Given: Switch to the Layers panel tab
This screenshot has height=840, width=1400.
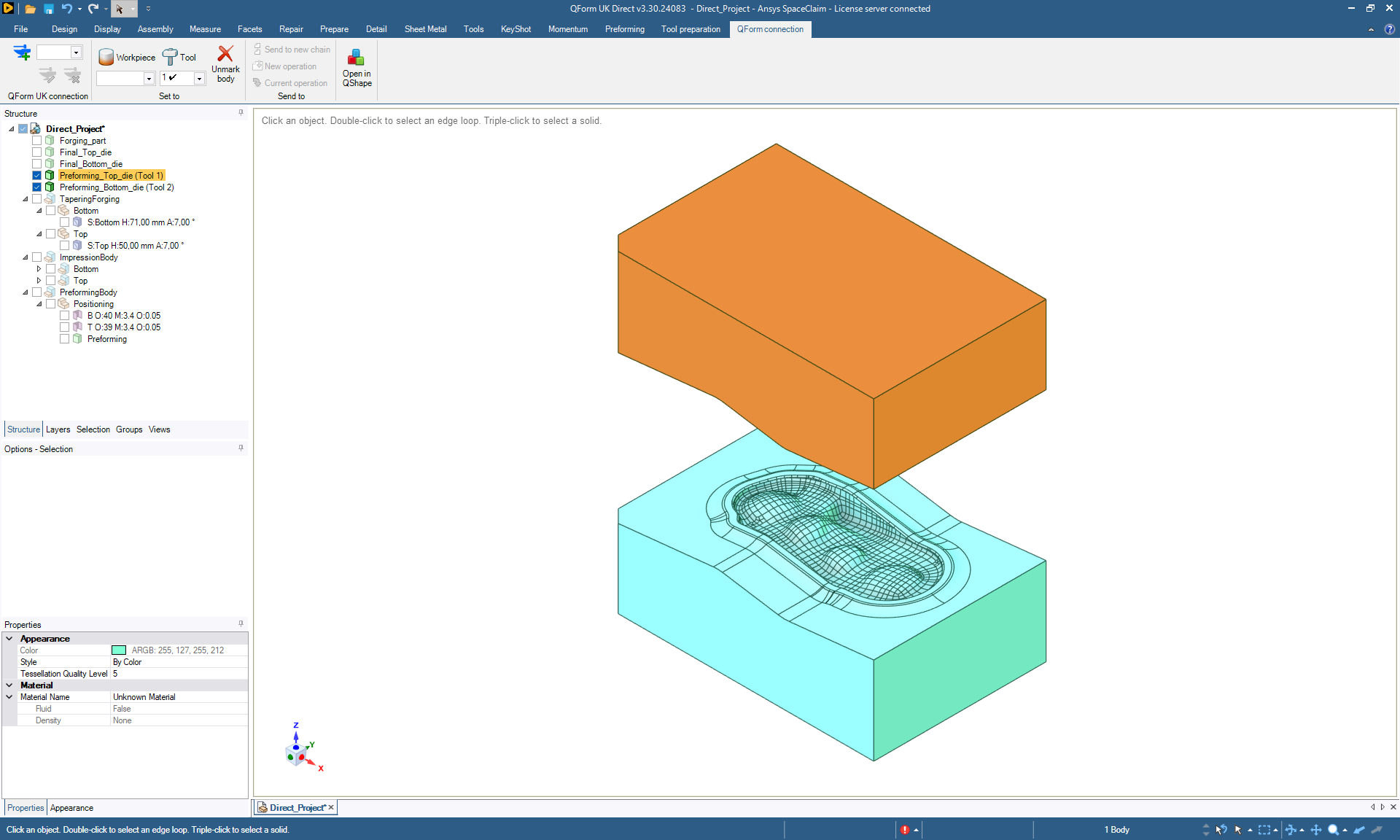Looking at the screenshot, I should click(x=58, y=429).
